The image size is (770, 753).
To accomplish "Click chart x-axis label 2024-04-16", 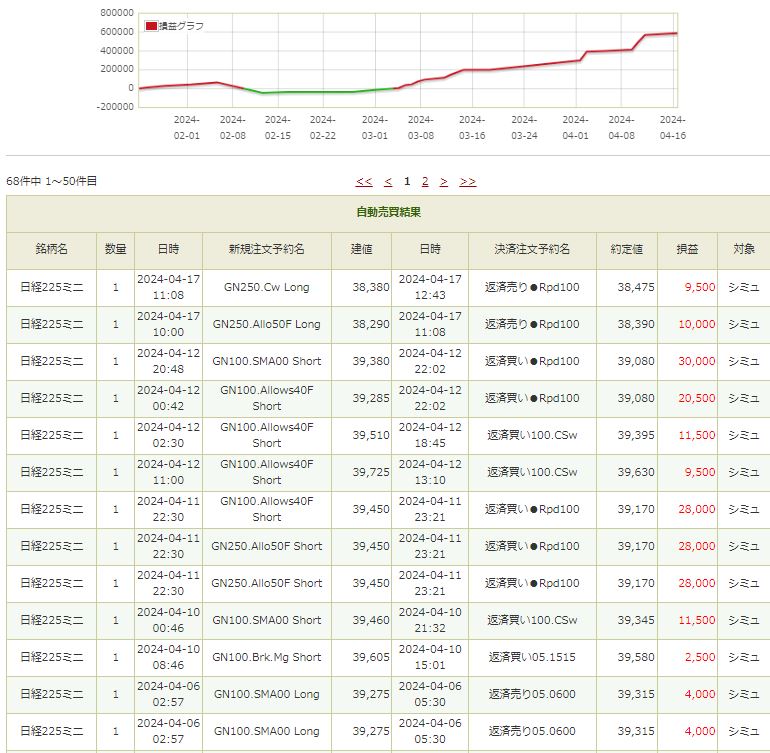I will click(x=673, y=128).
